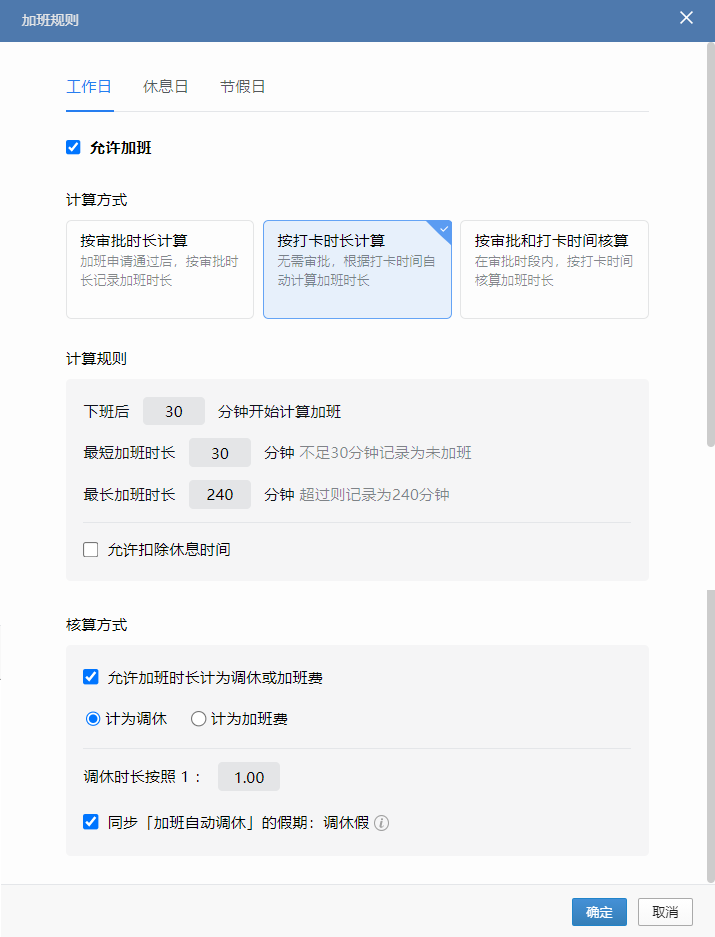Switch to the 休息日 tab
The width and height of the screenshot is (715, 937).
coord(166,87)
